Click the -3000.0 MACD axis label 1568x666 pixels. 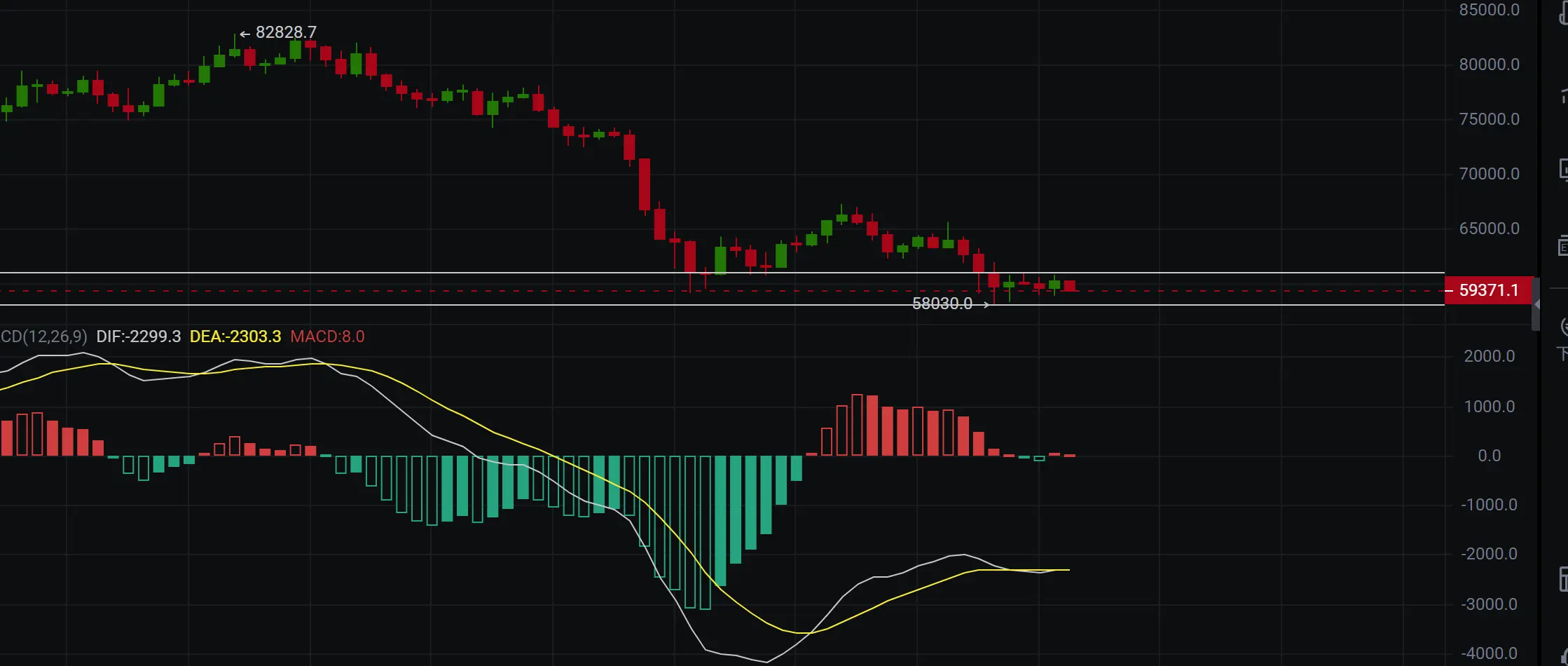click(x=1489, y=604)
